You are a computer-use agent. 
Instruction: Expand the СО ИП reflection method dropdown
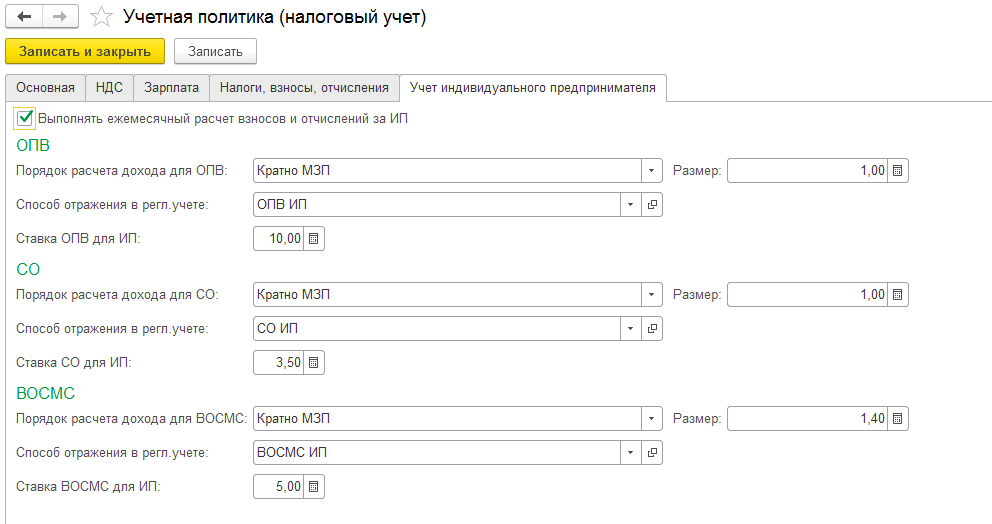630,329
